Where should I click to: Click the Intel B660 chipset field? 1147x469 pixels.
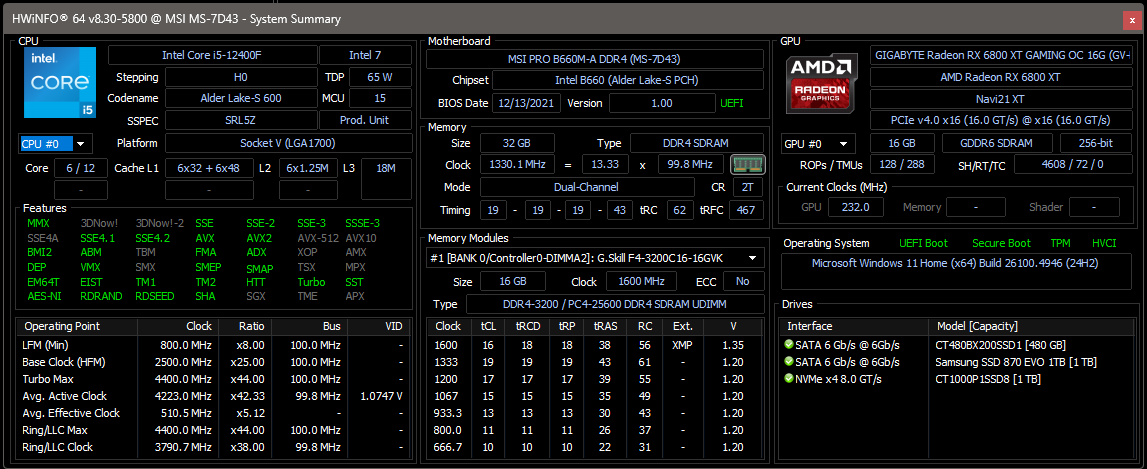coord(628,80)
